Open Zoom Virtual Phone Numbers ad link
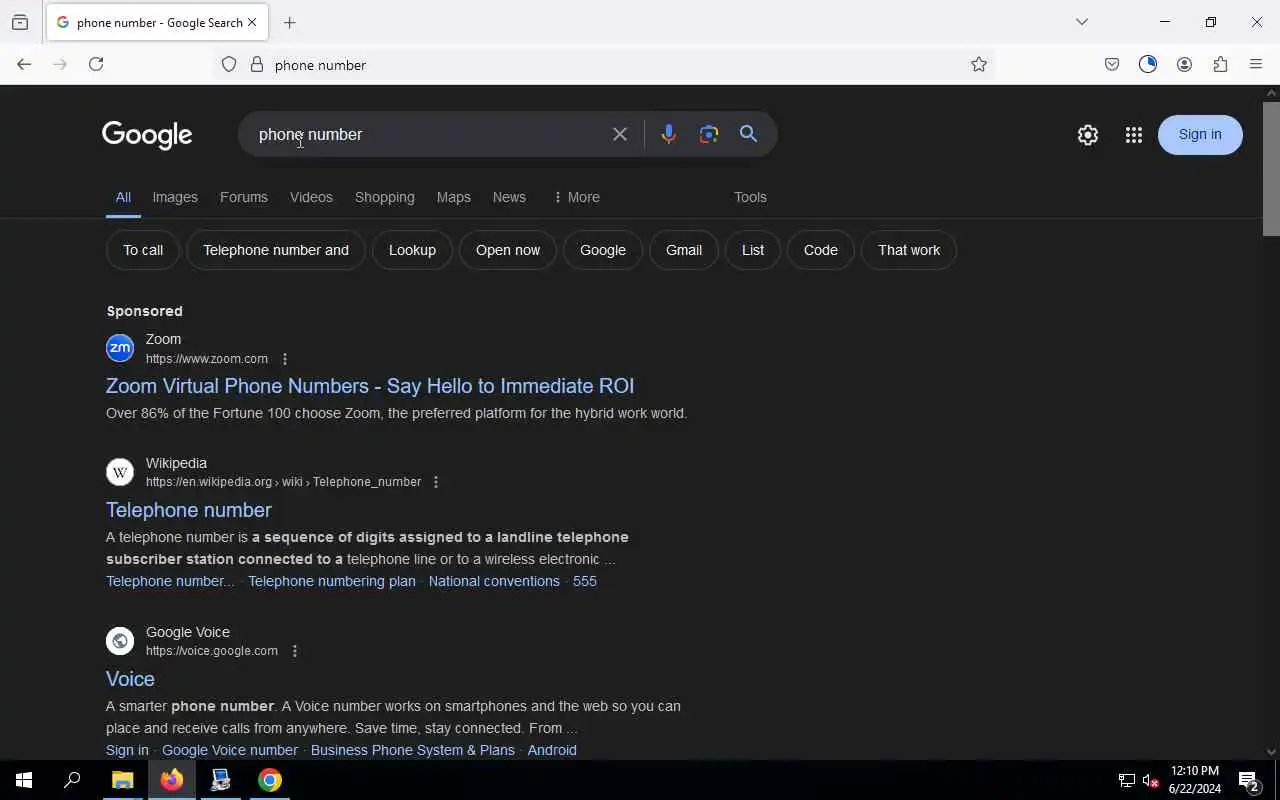The image size is (1280, 800). pyautogui.click(x=370, y=386)
